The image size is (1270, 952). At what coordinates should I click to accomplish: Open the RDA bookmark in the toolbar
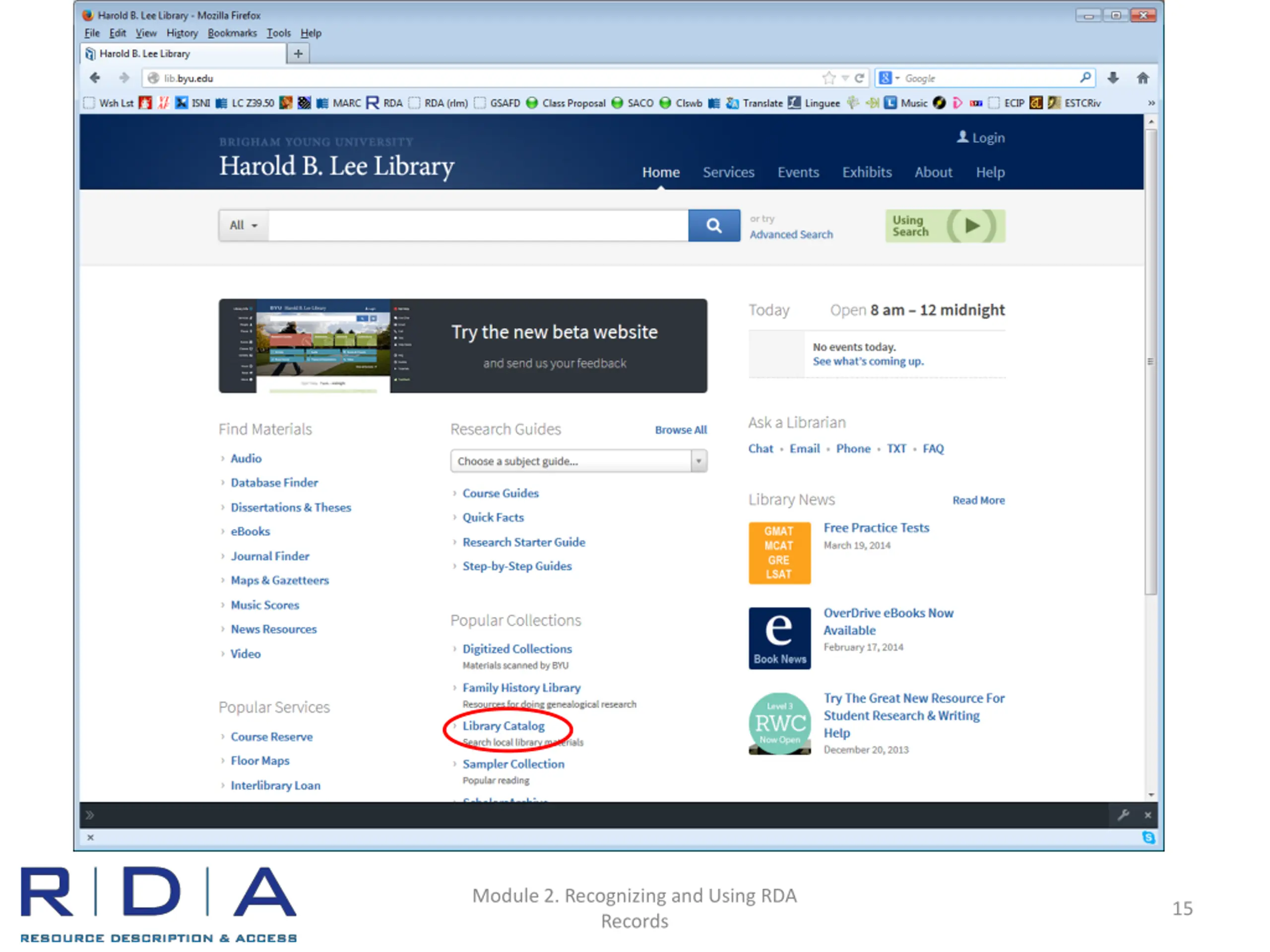[x=384, y=103]
